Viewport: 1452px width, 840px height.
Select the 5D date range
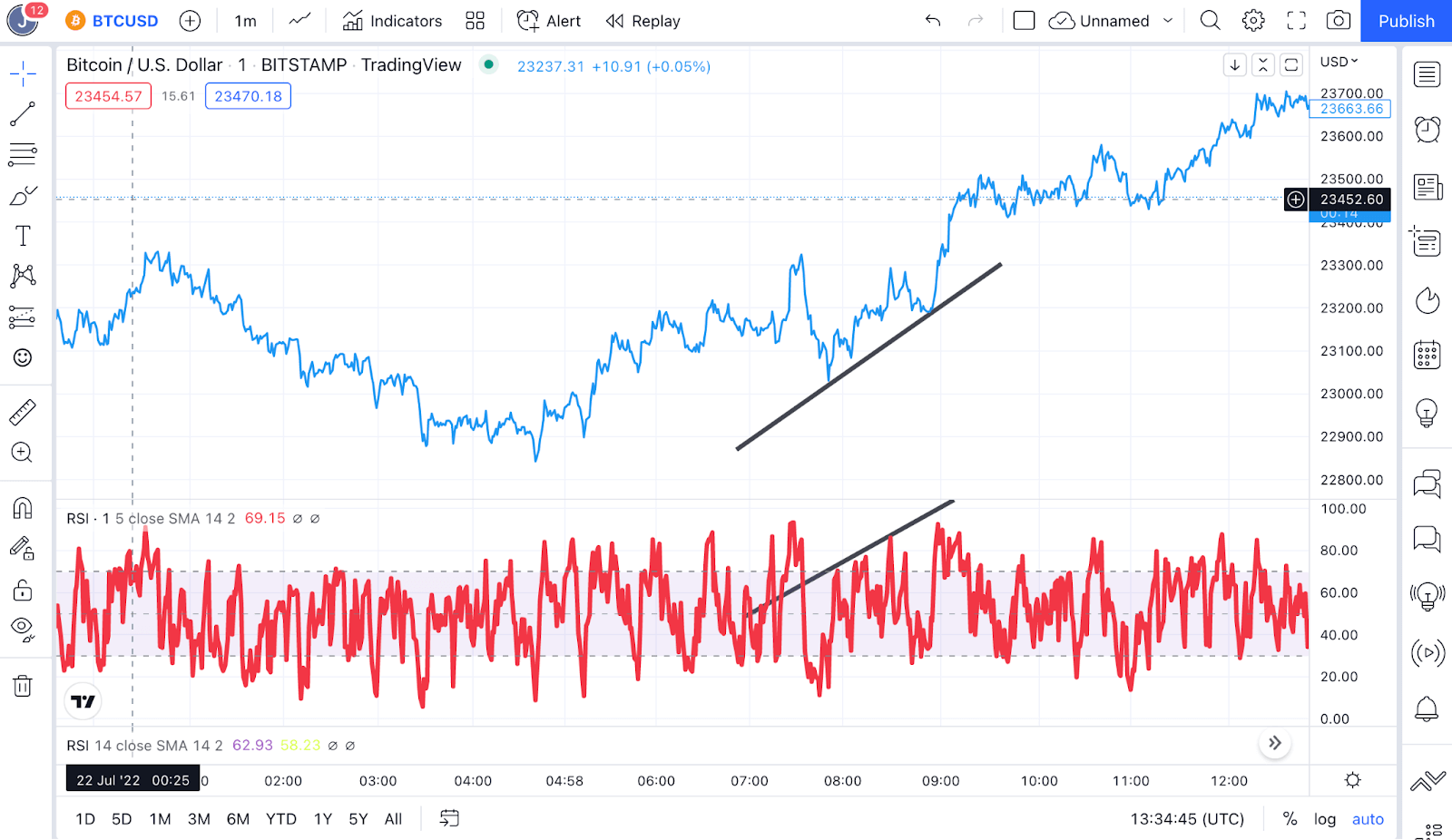pyautogui.click(x=122, y=819)
